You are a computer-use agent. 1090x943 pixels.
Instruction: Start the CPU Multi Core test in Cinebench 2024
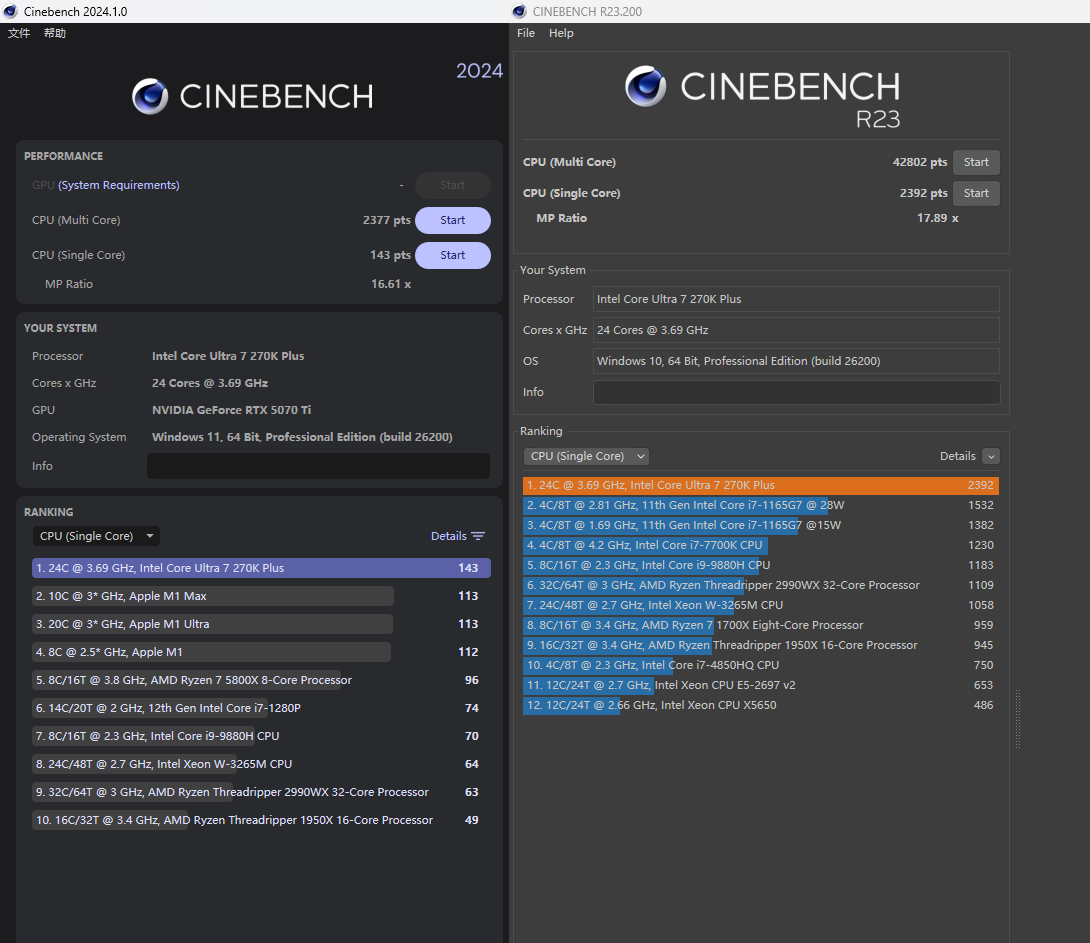click(x=452, y=220)
